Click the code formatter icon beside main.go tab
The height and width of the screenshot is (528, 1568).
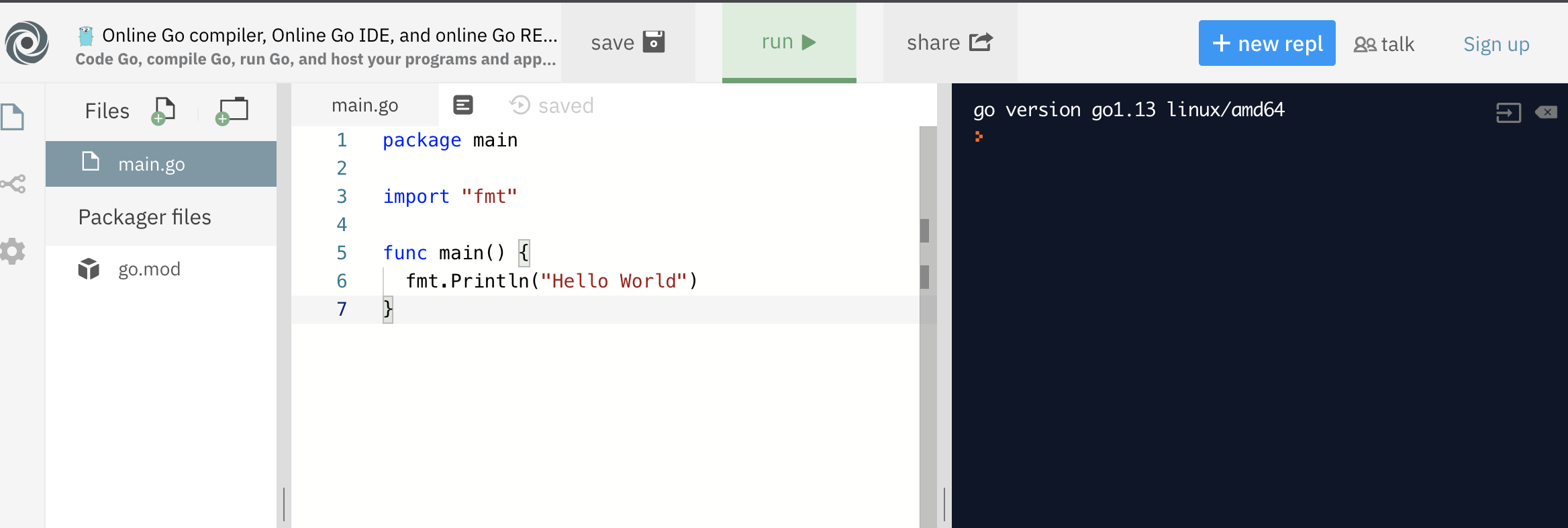coord(463,105)
